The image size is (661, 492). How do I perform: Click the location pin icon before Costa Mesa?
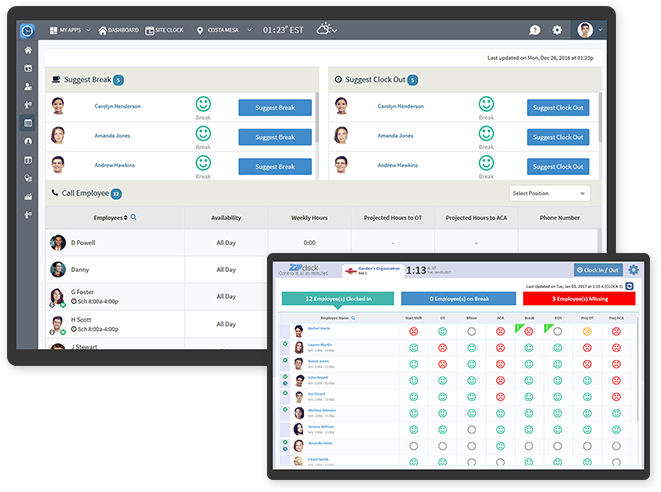click(x=200, y=30)
